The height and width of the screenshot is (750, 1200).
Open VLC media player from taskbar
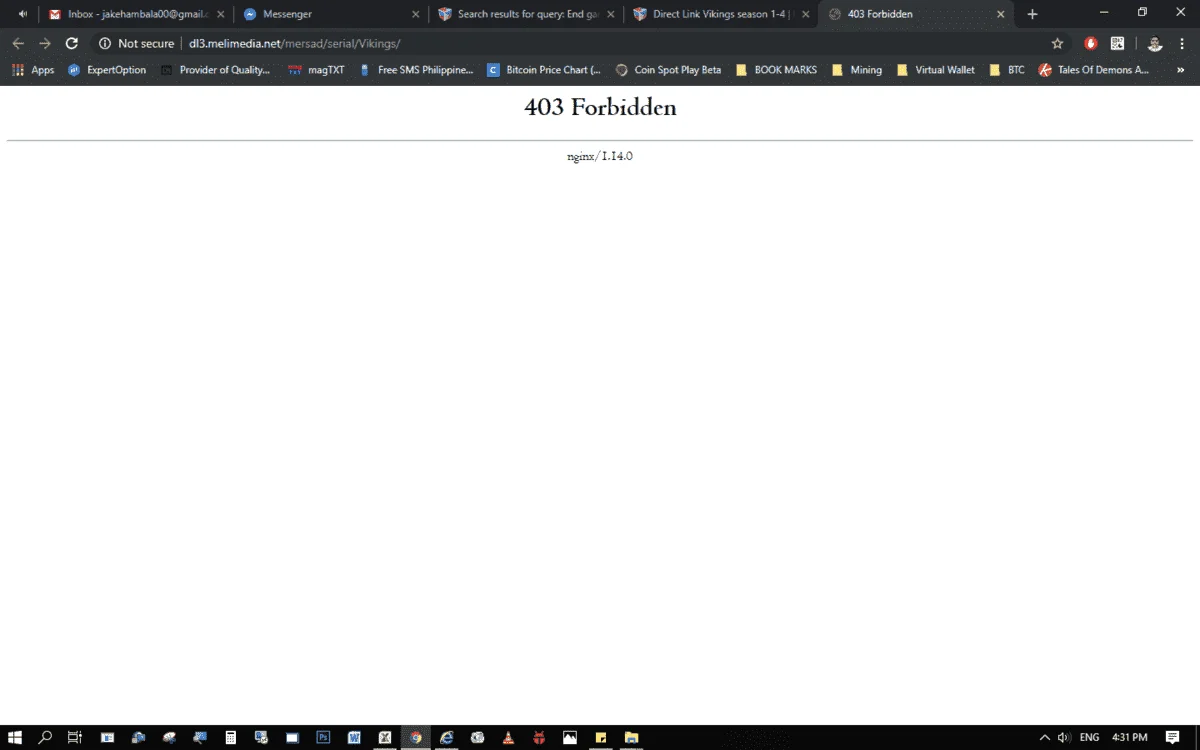pyautogui.click(x=508, y=738)
